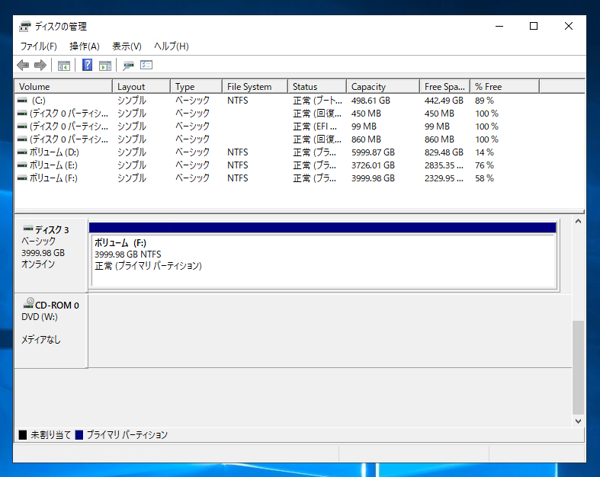Sort by the Free Spa... column header

click(x=445, y=86)
